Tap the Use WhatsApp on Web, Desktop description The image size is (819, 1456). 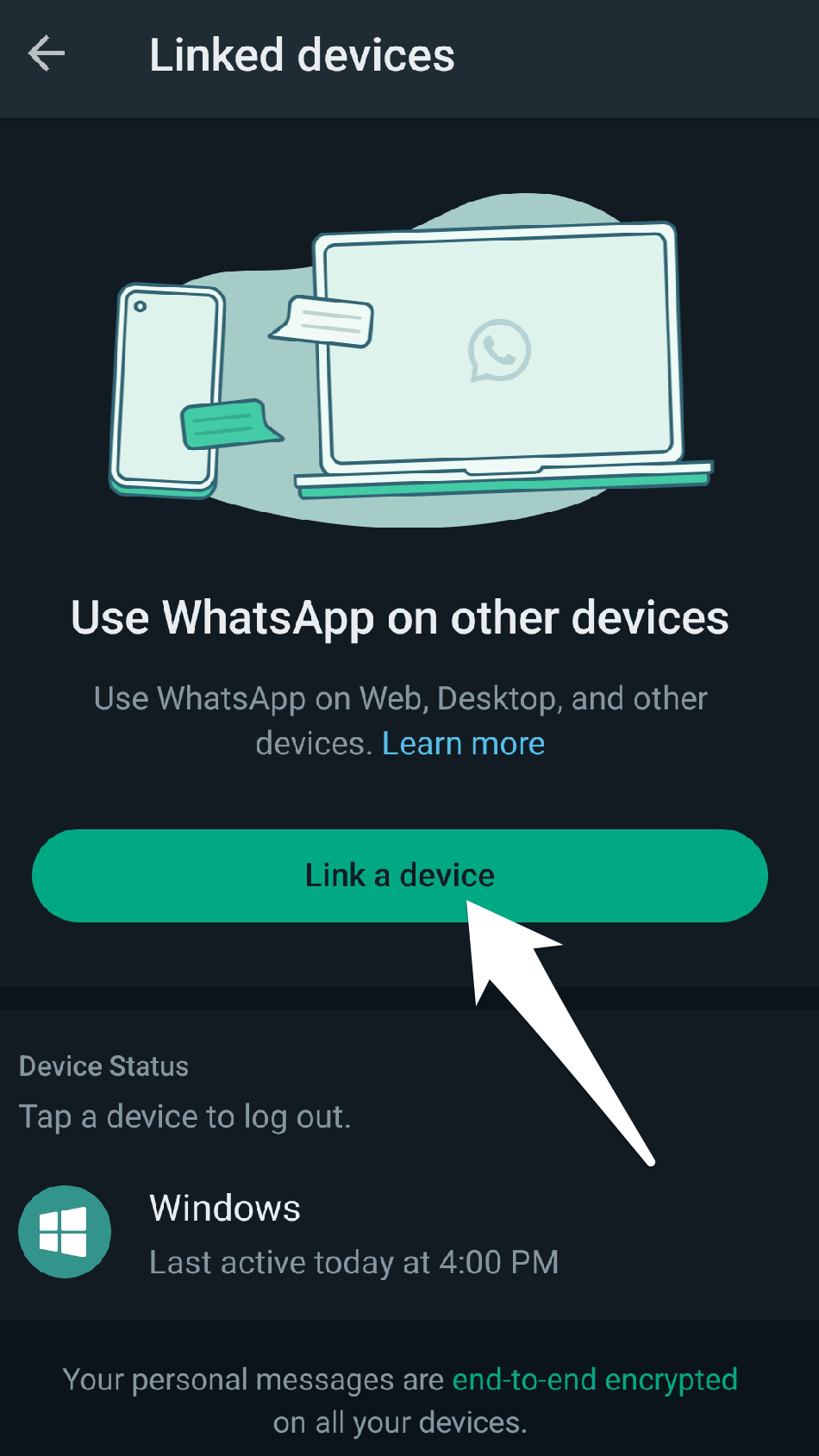pyautogui.click(x=400, y=721)
